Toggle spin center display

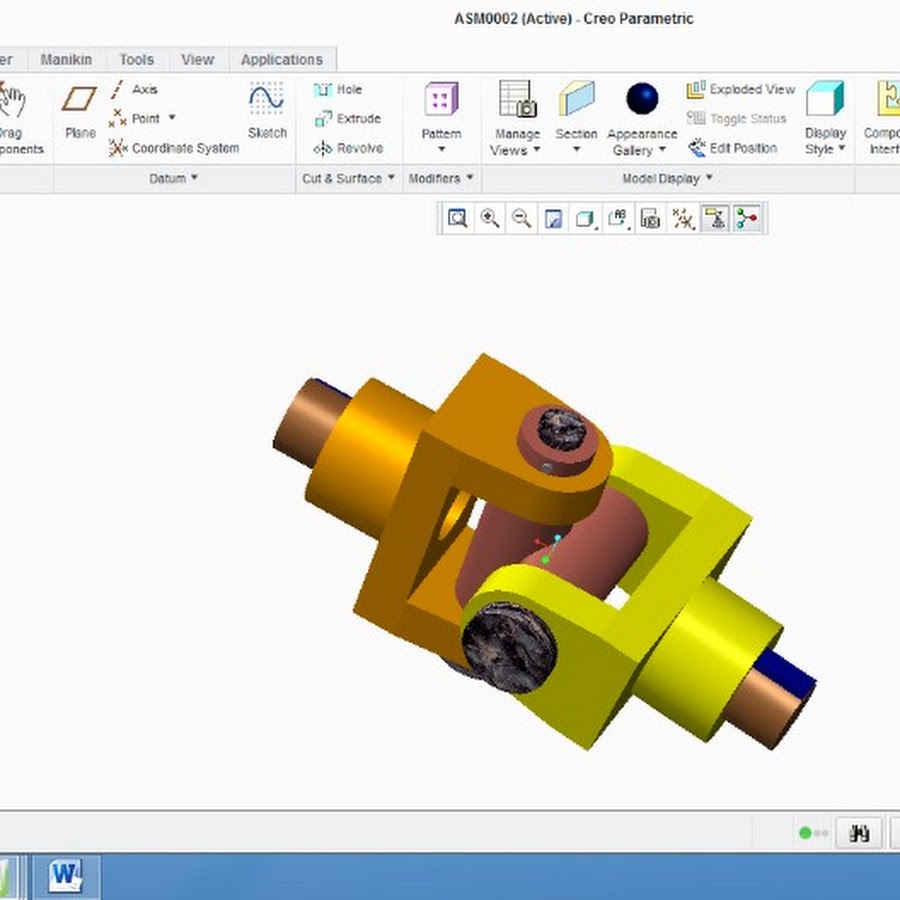click(x=747, y=218)
